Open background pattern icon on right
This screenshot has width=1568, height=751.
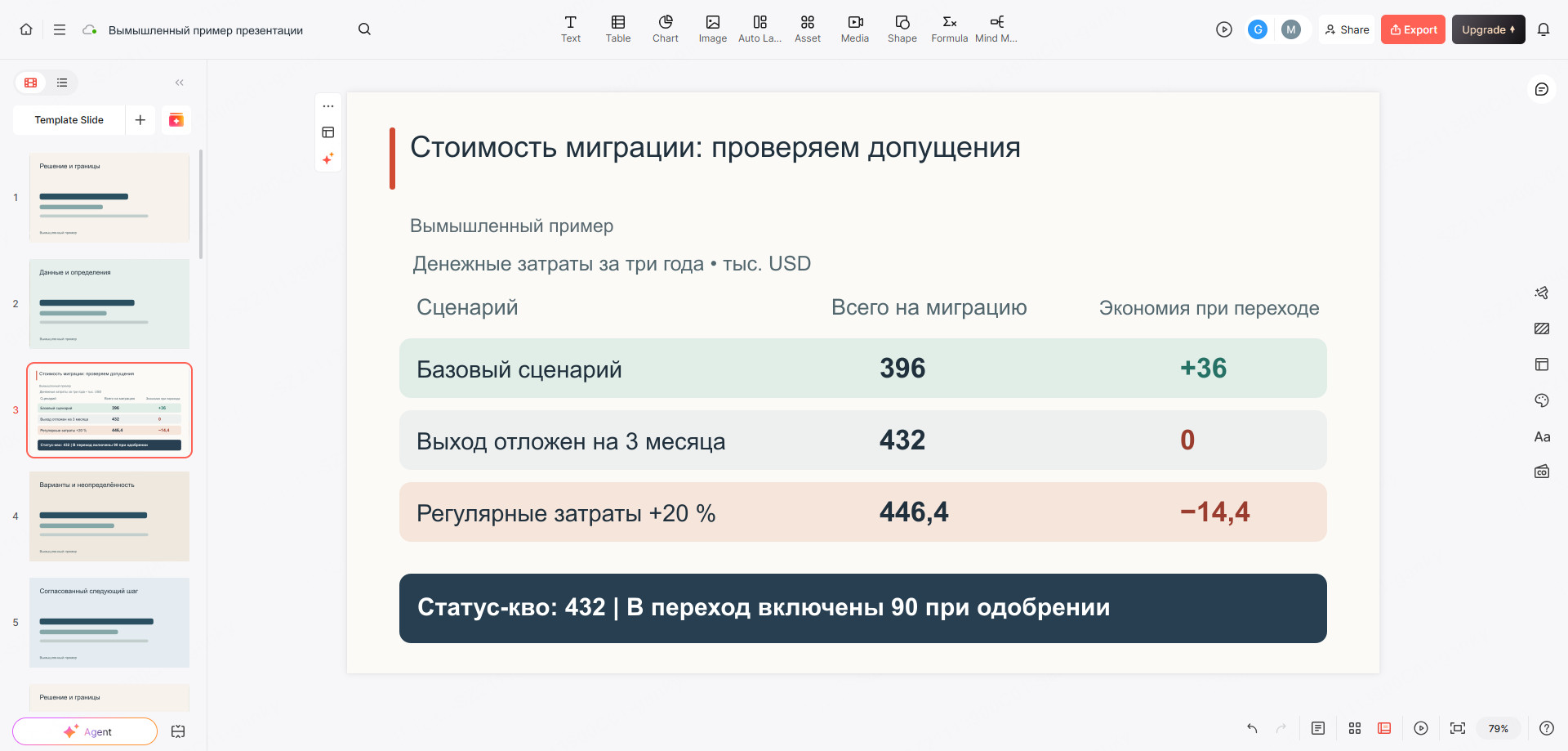[x=1542, y=329]
